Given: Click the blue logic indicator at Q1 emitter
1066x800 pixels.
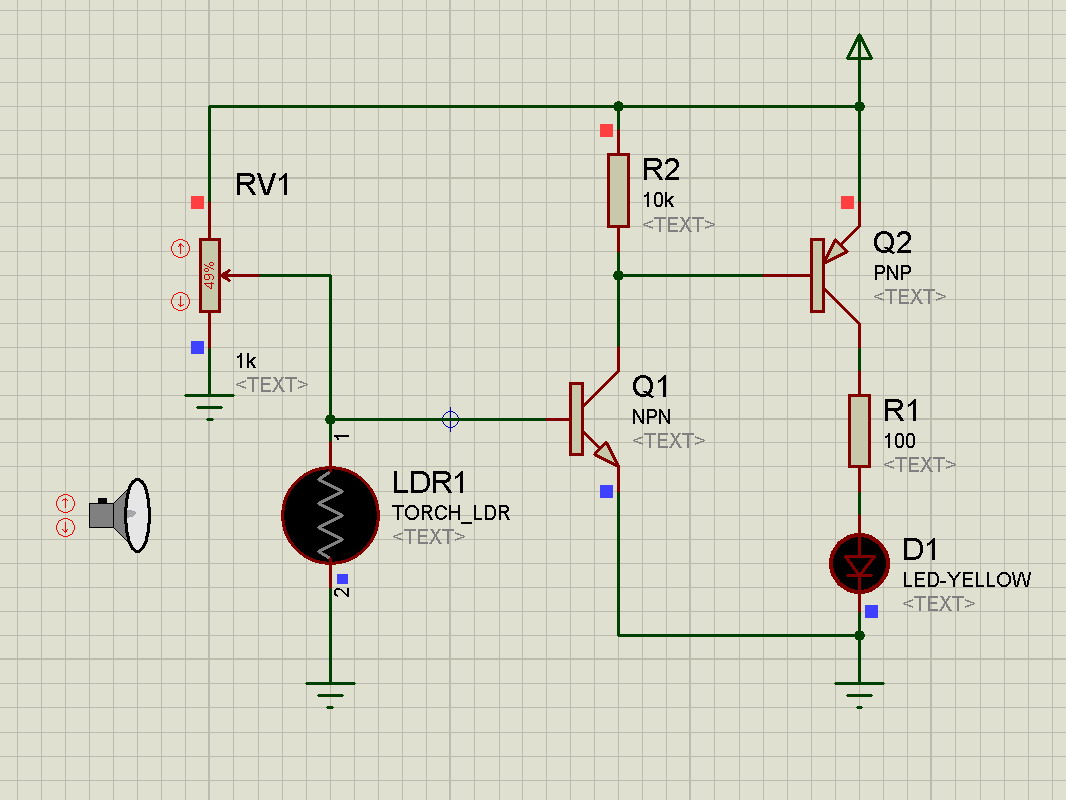Looking at the screenshot, I should (x=606, y=491).
